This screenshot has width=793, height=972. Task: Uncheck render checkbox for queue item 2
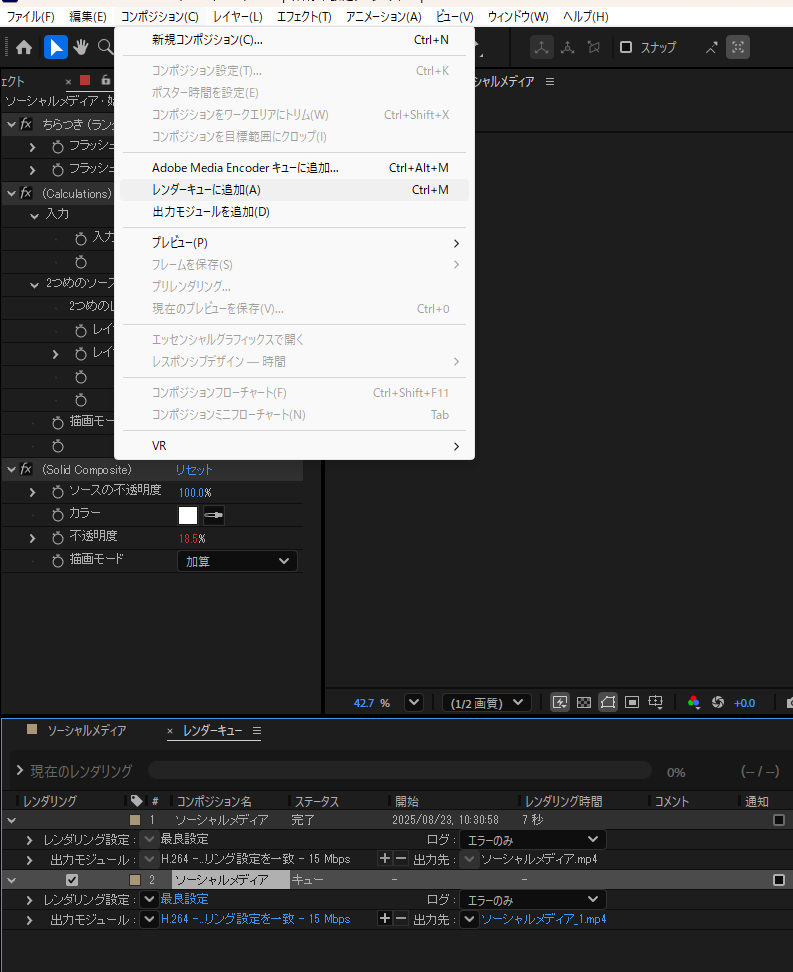point(72,880)
